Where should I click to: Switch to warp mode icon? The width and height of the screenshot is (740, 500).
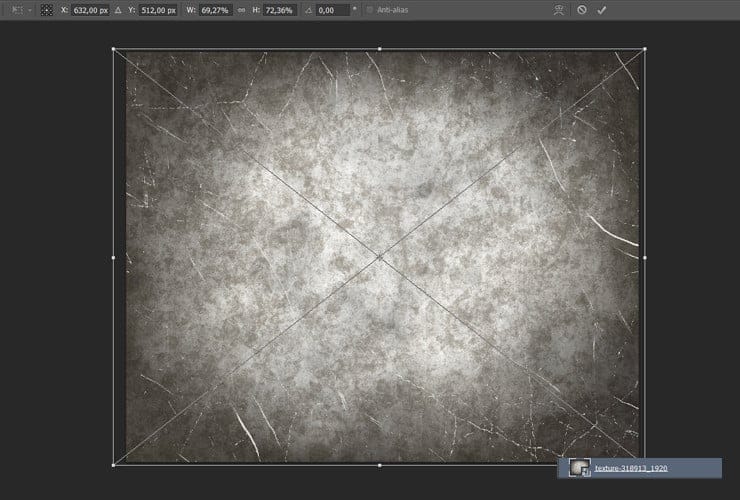559,9
